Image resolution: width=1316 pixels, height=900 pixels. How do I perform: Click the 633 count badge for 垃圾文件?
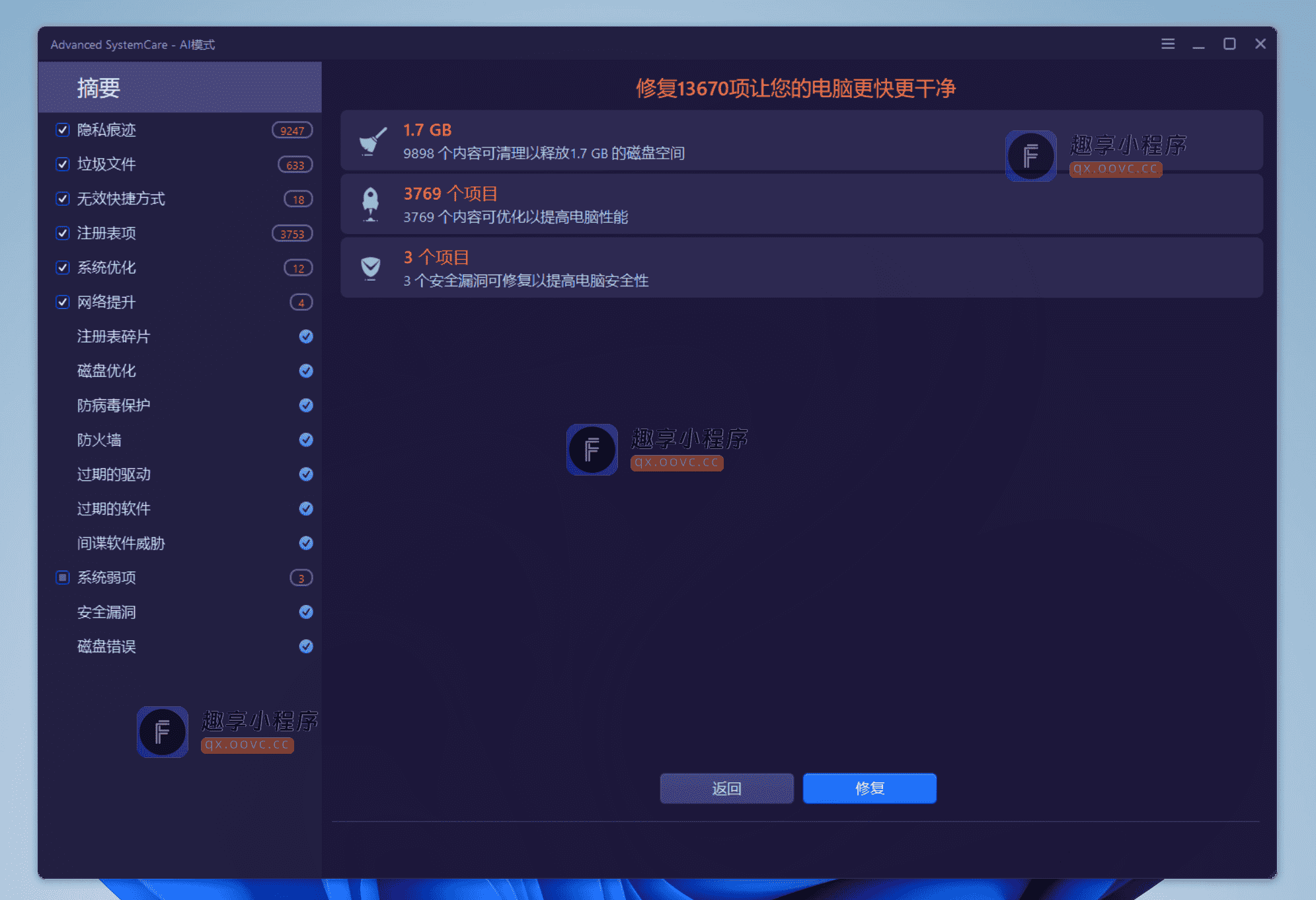click(295, 165)
